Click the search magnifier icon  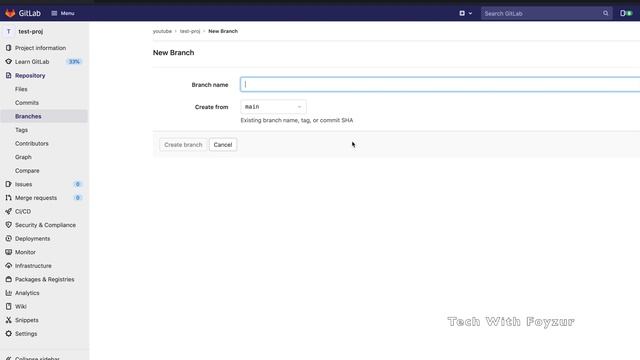[x=606, y=13]
